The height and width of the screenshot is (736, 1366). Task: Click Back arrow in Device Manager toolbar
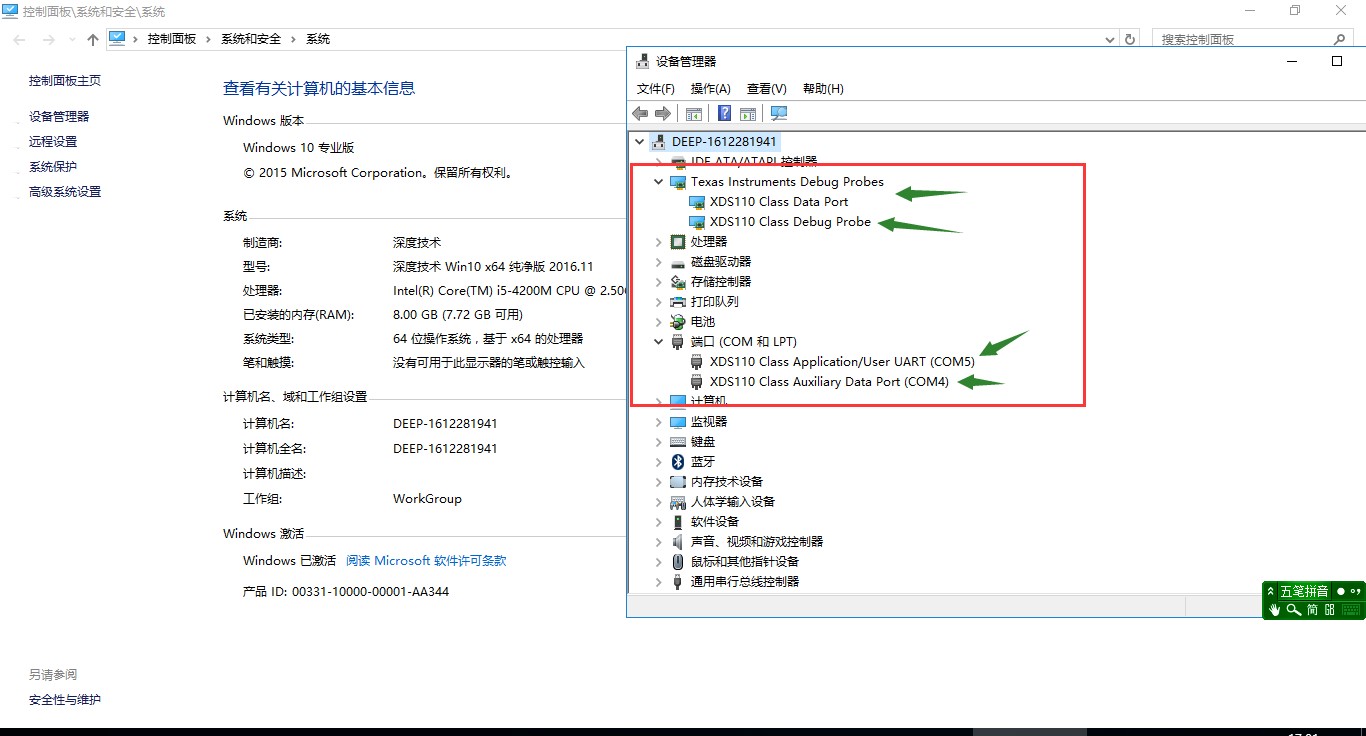coord(640,114)
